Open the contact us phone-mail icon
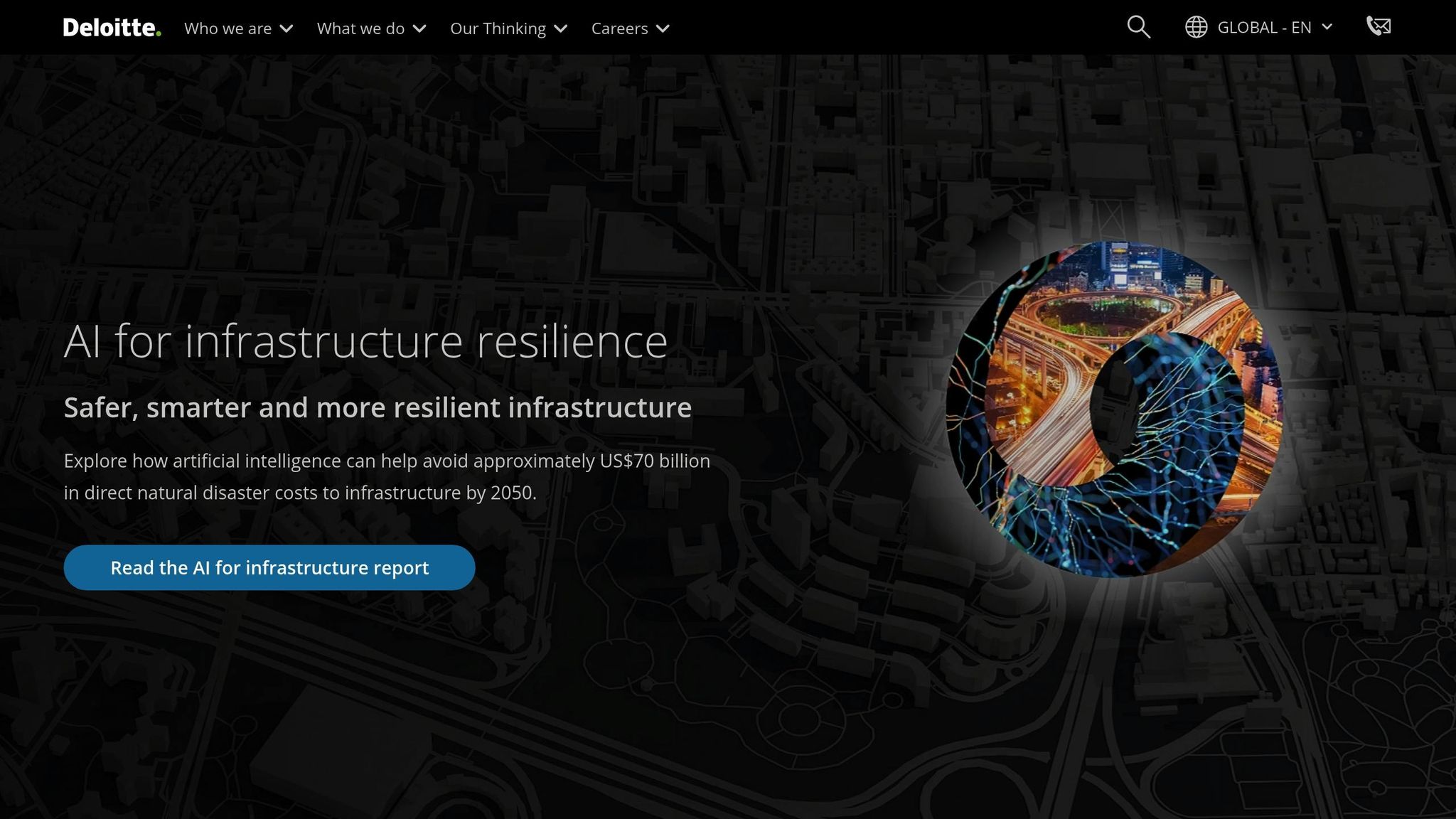The image size is (1456, 819). [1379, 27]
